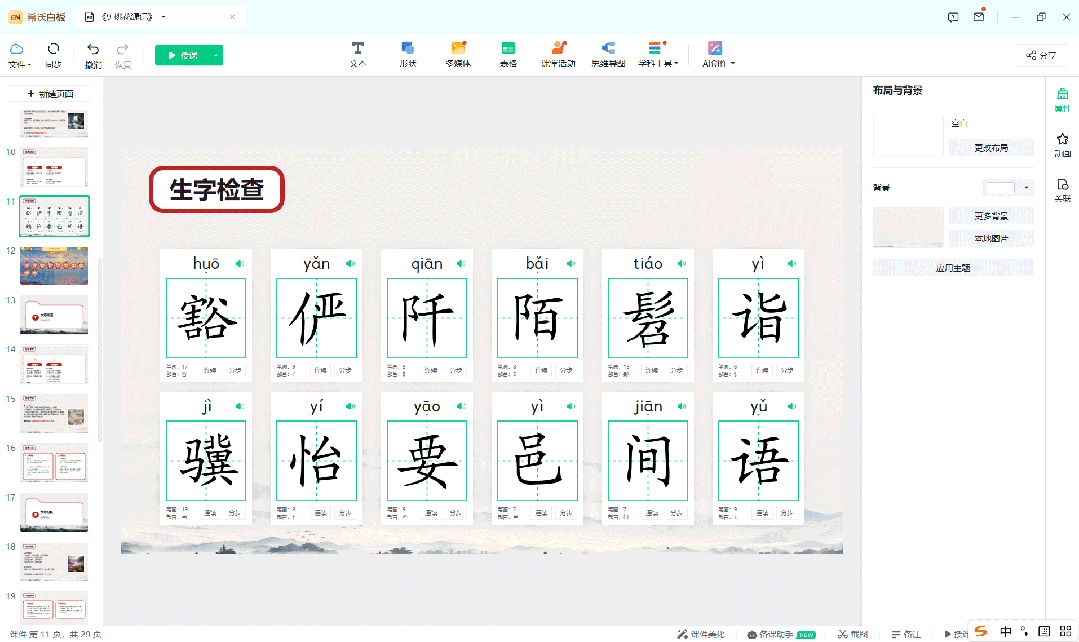The image size is (1079, 642).
Task: Open the background color dropdown in the right panel
Action: coord(1027,188)
